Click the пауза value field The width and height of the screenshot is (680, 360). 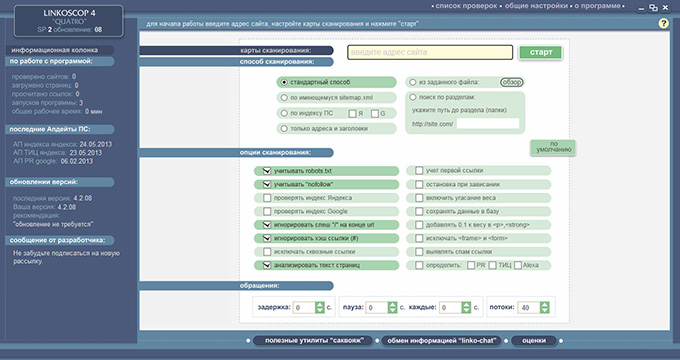coord(377,308)
